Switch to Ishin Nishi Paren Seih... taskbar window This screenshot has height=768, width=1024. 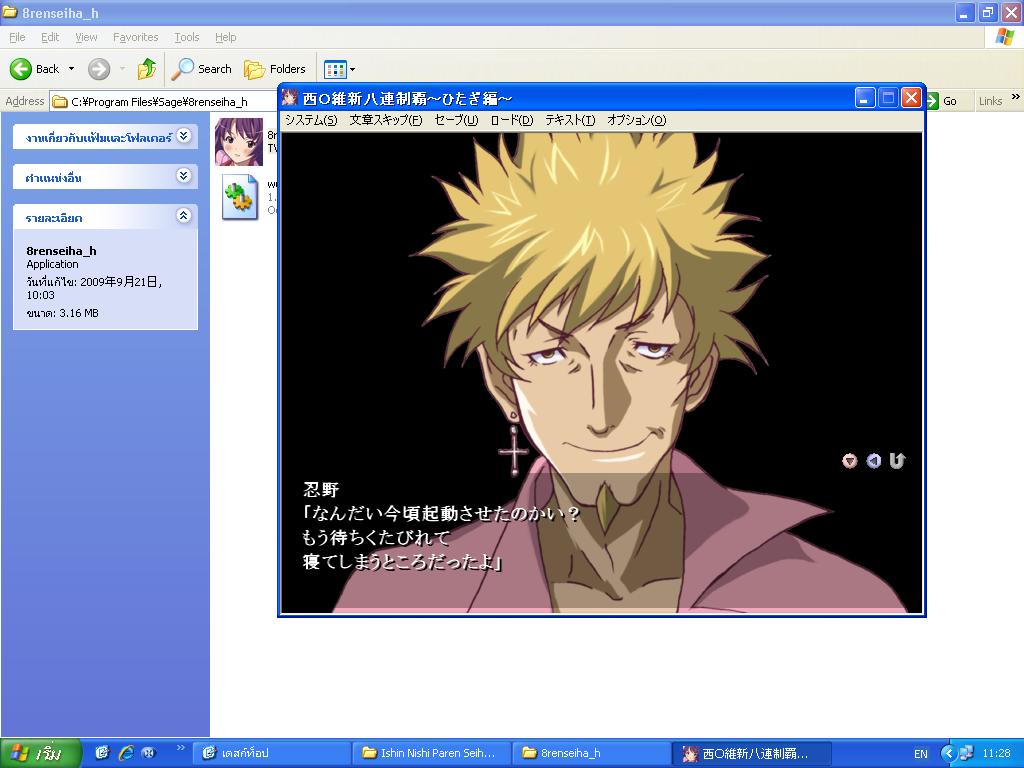[x=432, y=753]
